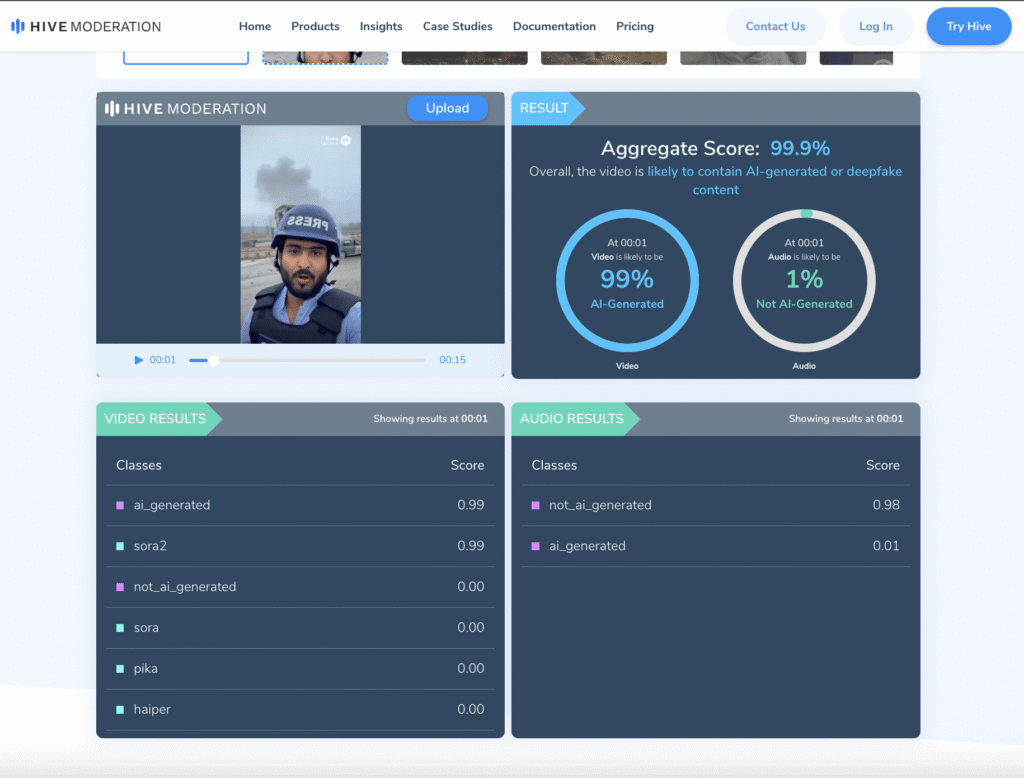1024x778 pixels.
Task: Click the Log In button
Action: click(x=876, y=26)
